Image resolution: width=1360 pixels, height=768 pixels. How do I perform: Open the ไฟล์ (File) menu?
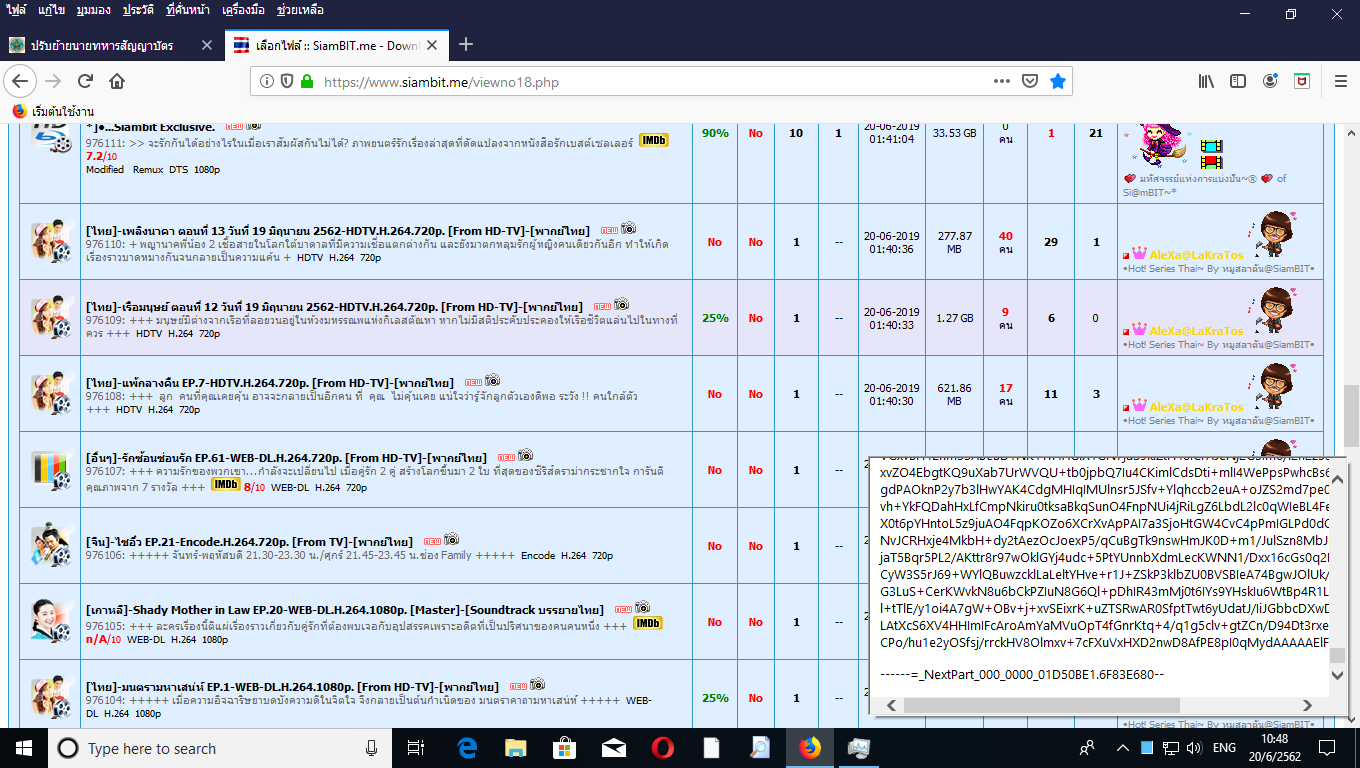pyautogui.click(x=16, y=10)
